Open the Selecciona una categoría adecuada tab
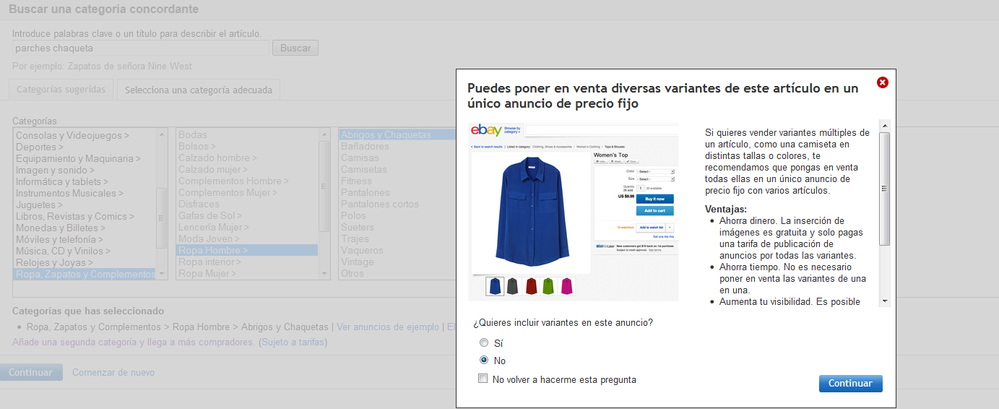This screenshot has height=409, width=999. 197,90
